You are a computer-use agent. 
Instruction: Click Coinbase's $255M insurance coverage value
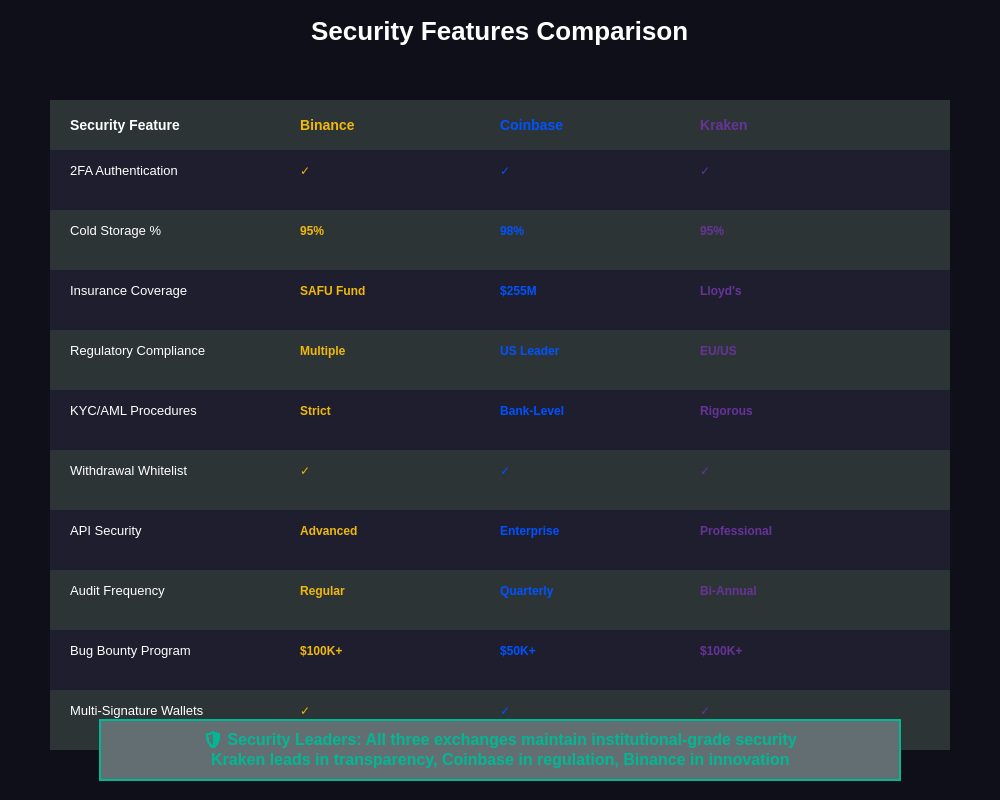[518, 291]
